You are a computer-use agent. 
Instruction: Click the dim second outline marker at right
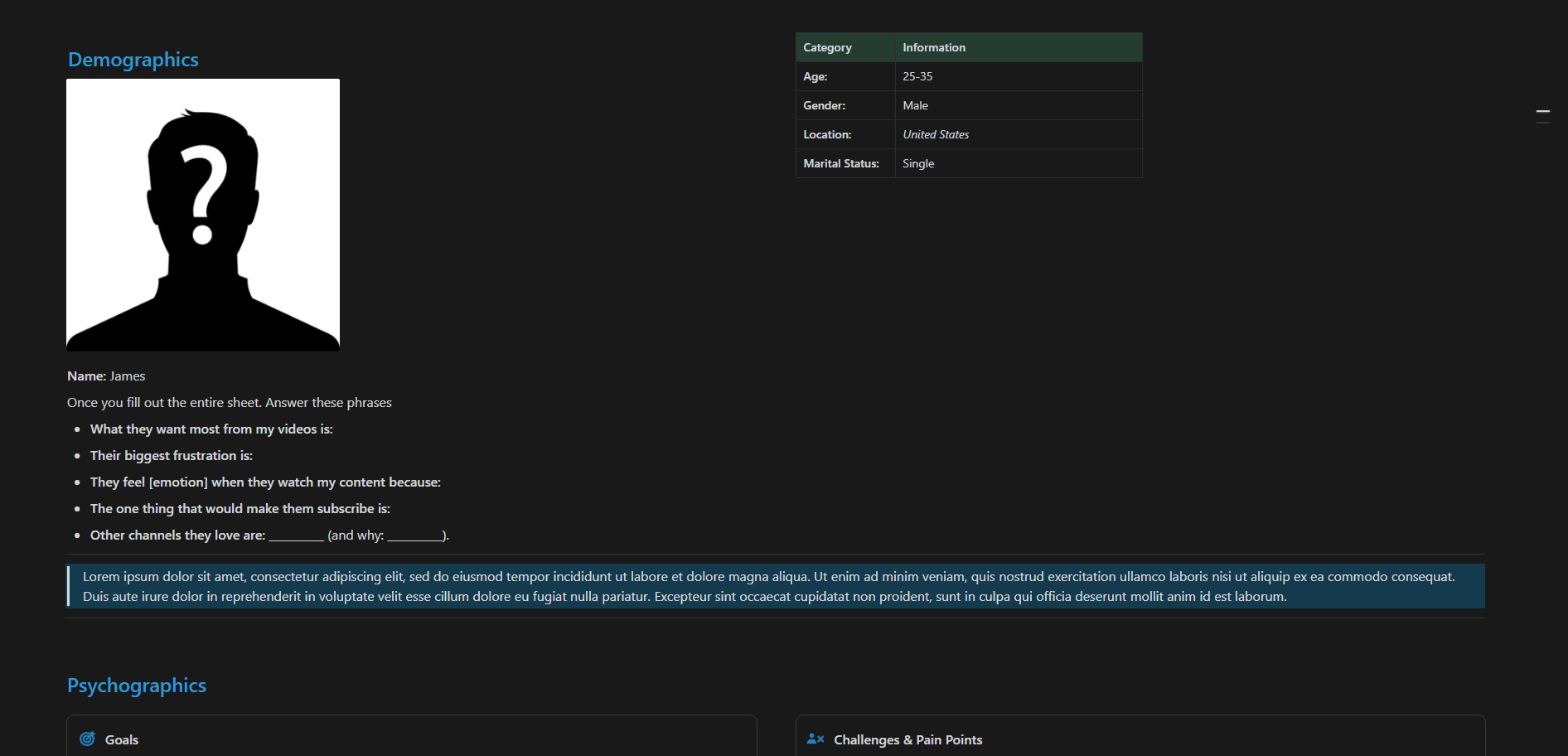[1542, 123]
